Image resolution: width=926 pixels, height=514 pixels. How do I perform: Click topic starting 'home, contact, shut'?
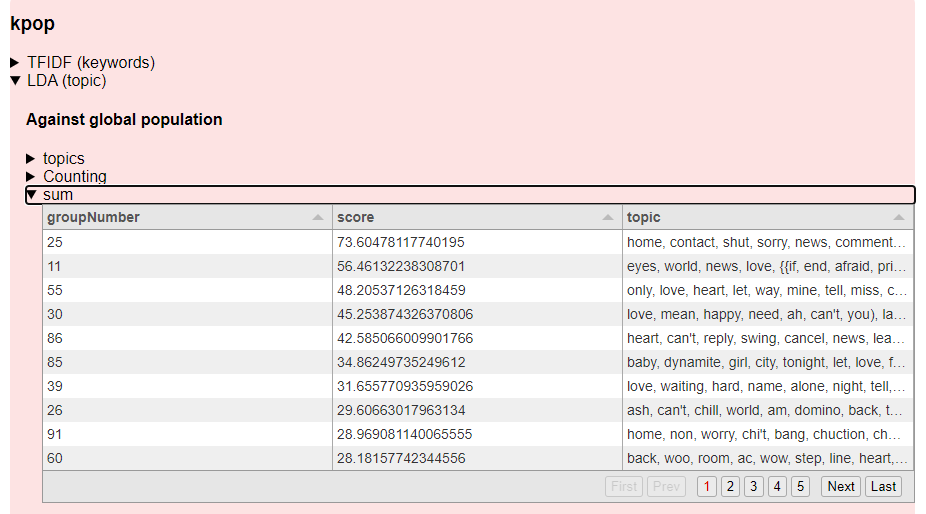(766, 242)
